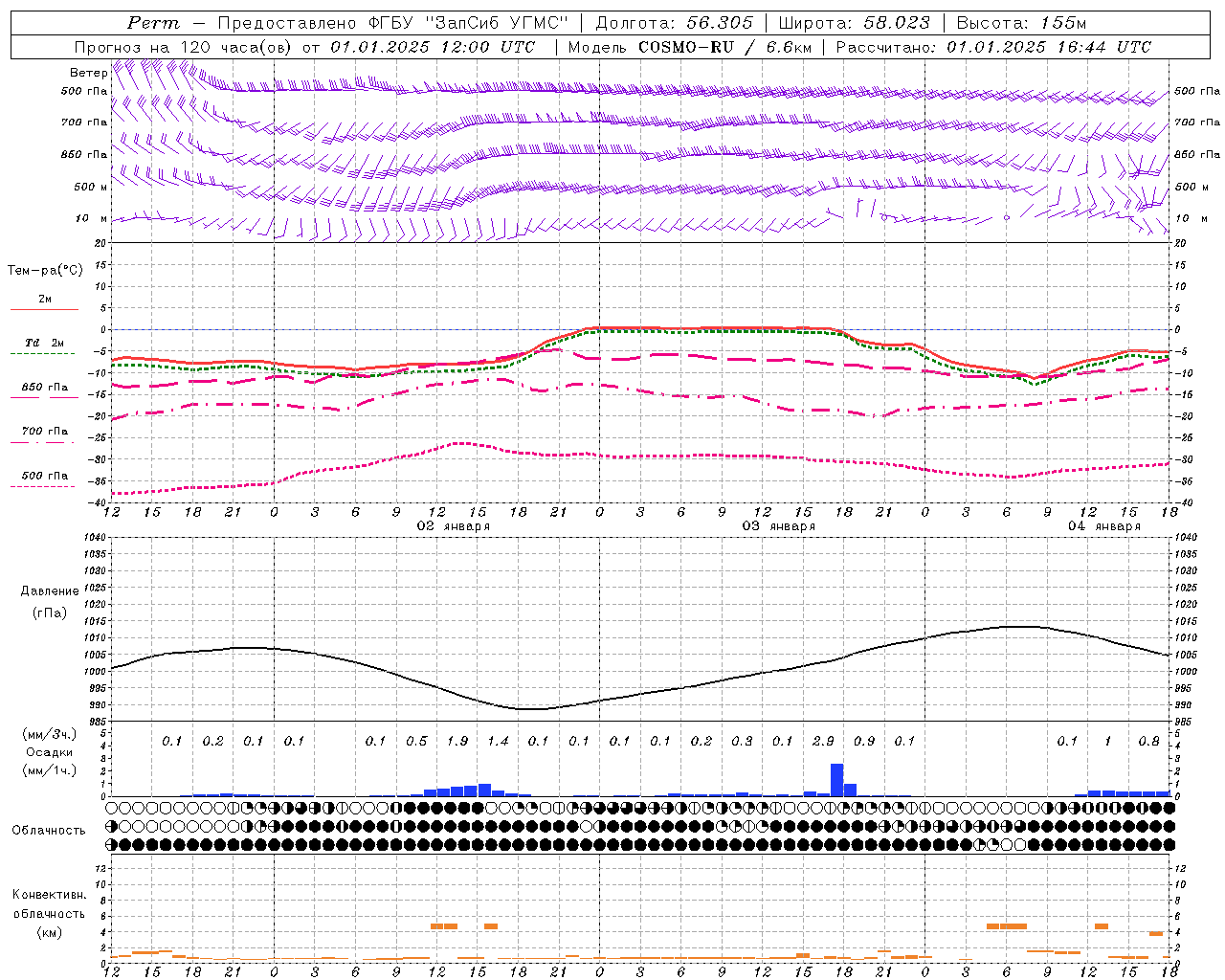Screen dimensions: 1225x980
Task: Click tallest blue precipitation bar below '2.9'
Action: pyautogui.click(x=836, y=780)
